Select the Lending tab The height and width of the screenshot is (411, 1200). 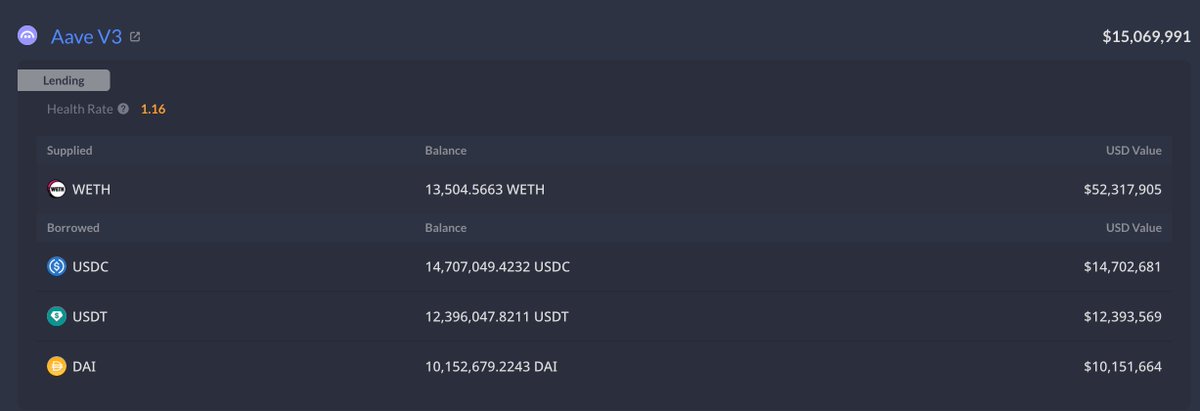(63, 80)
